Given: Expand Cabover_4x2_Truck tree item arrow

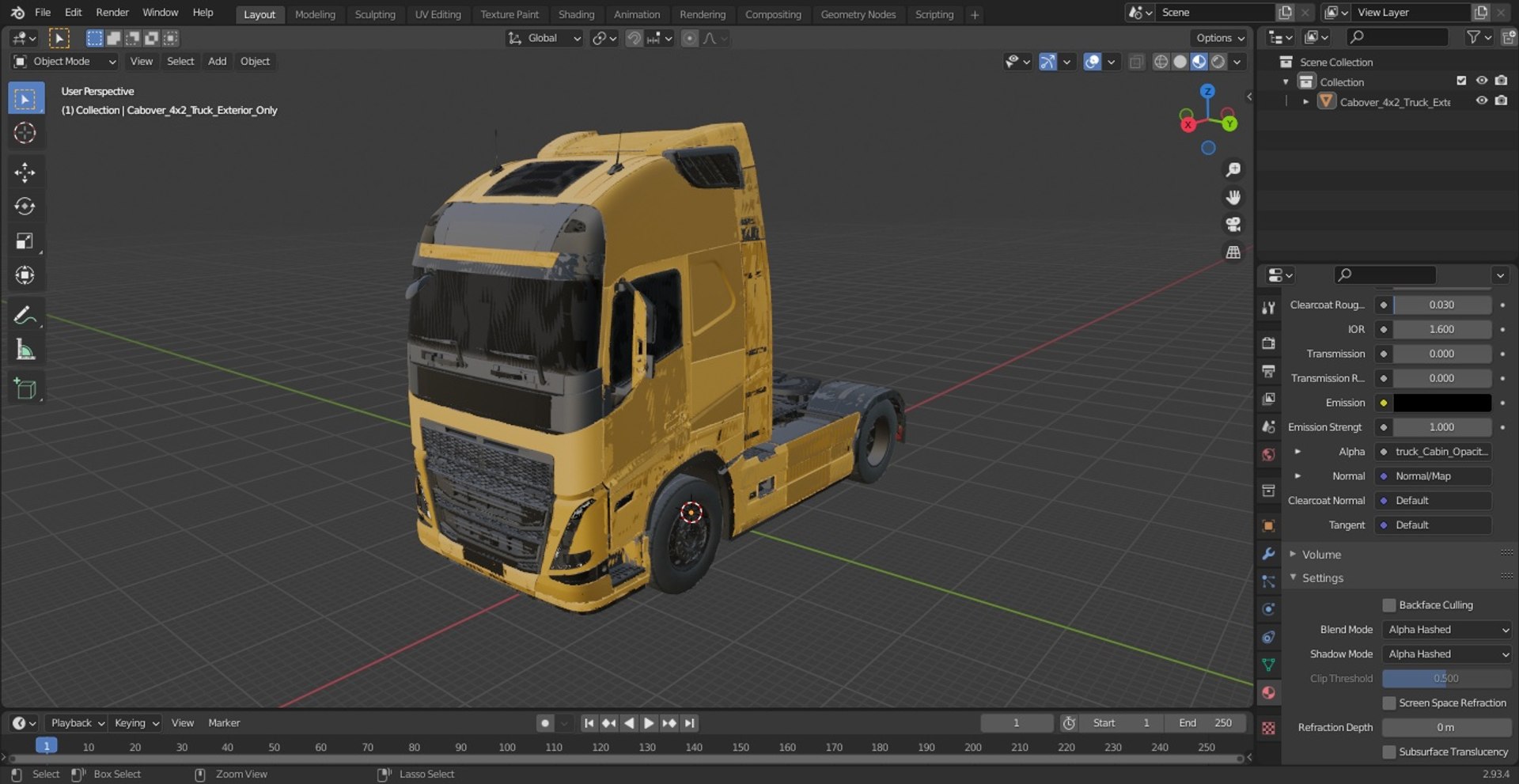Looking at the screenshot, I should point(1305,102).
